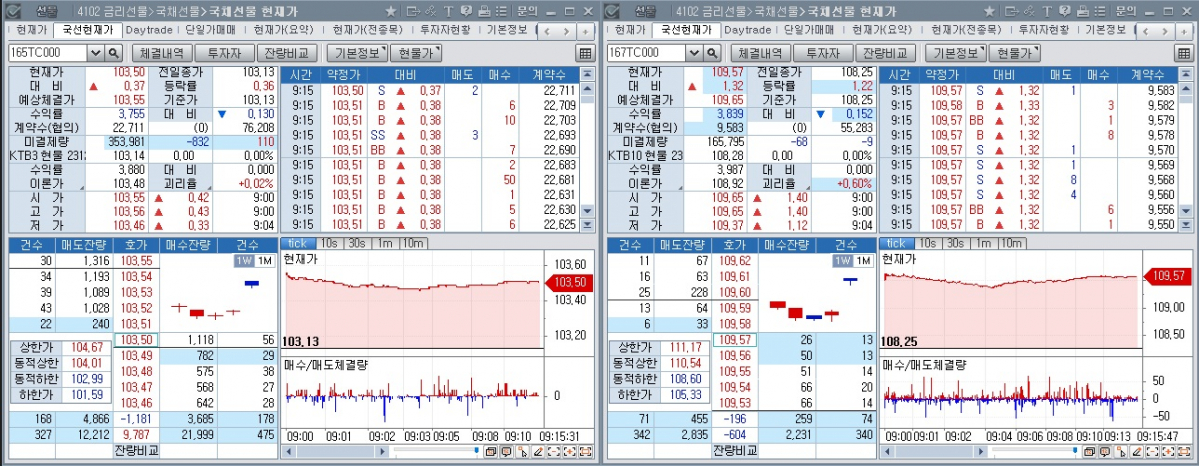The height and width of the screenshot is (466, 1199).
Task: Click the chart pencil draw icon in left chart toolbar
Action: (538, 451)
